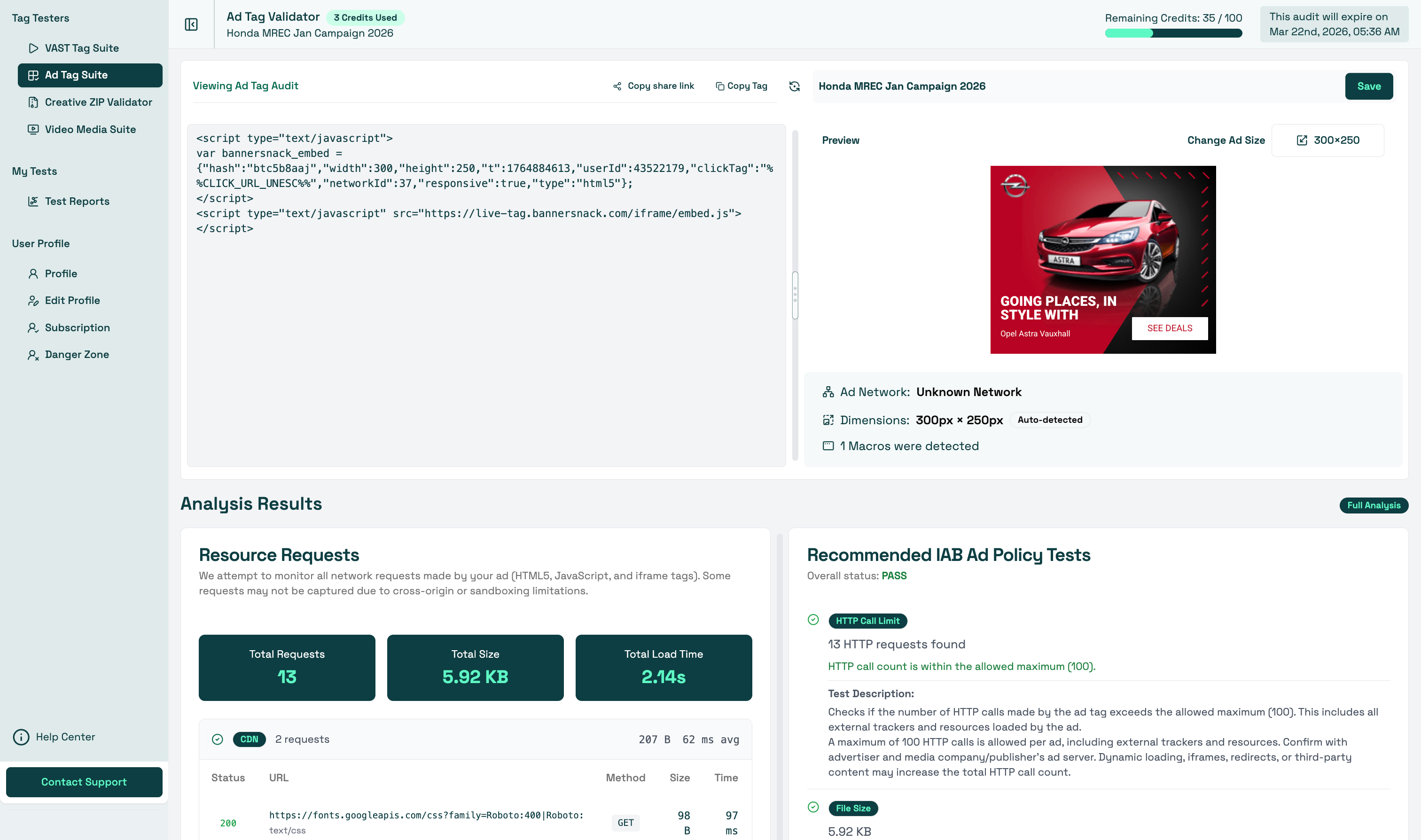1421x840 pixels.
Task: Collapse the sidebar with panel toggle icon
Action: 191,24
